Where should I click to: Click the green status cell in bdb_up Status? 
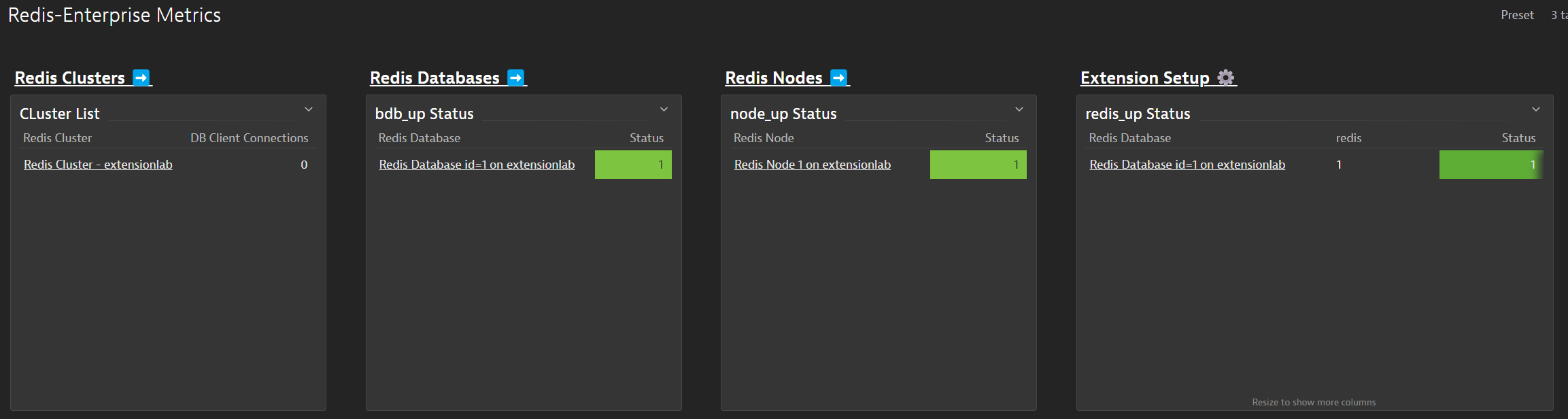click(633, 165)
